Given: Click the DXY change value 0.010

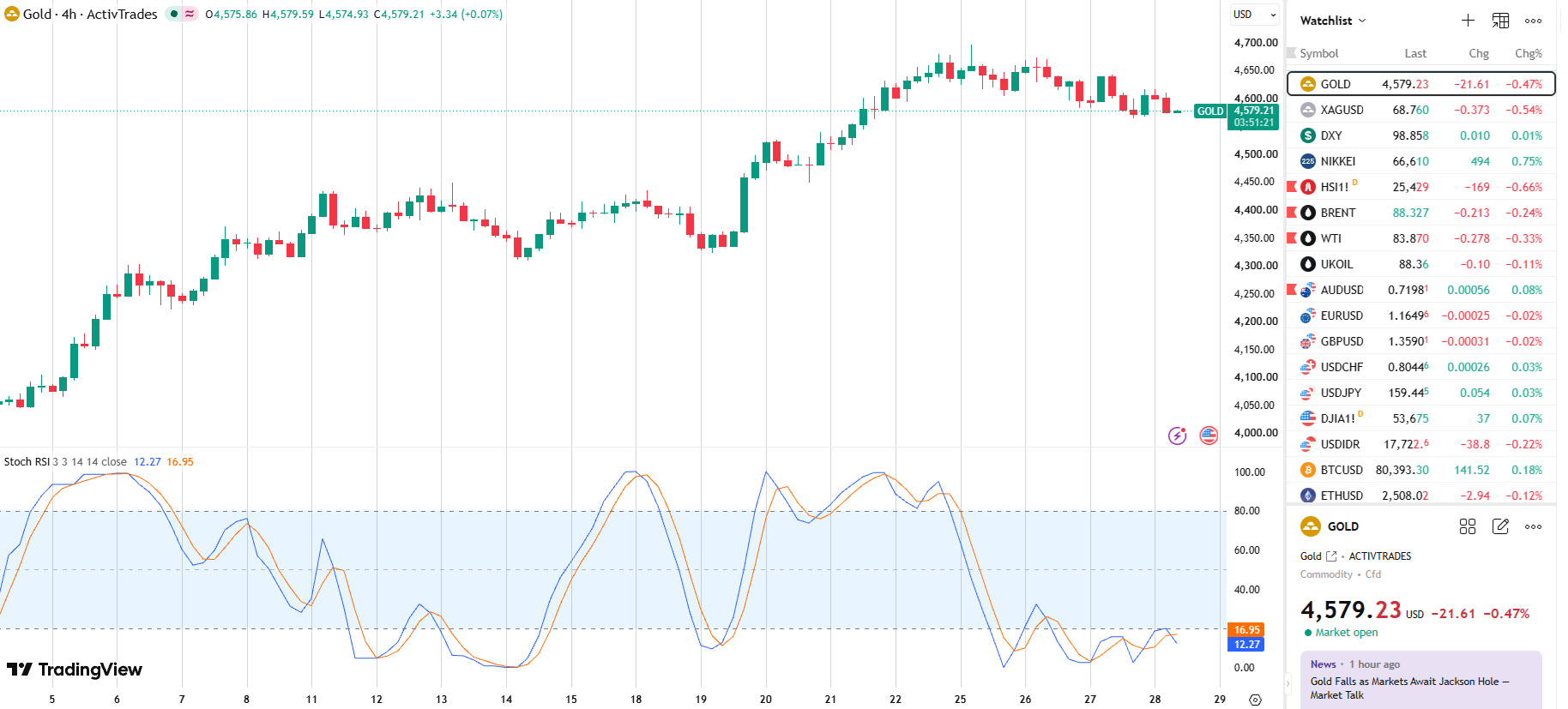Looking at the screenshot, I should 1475,135.
